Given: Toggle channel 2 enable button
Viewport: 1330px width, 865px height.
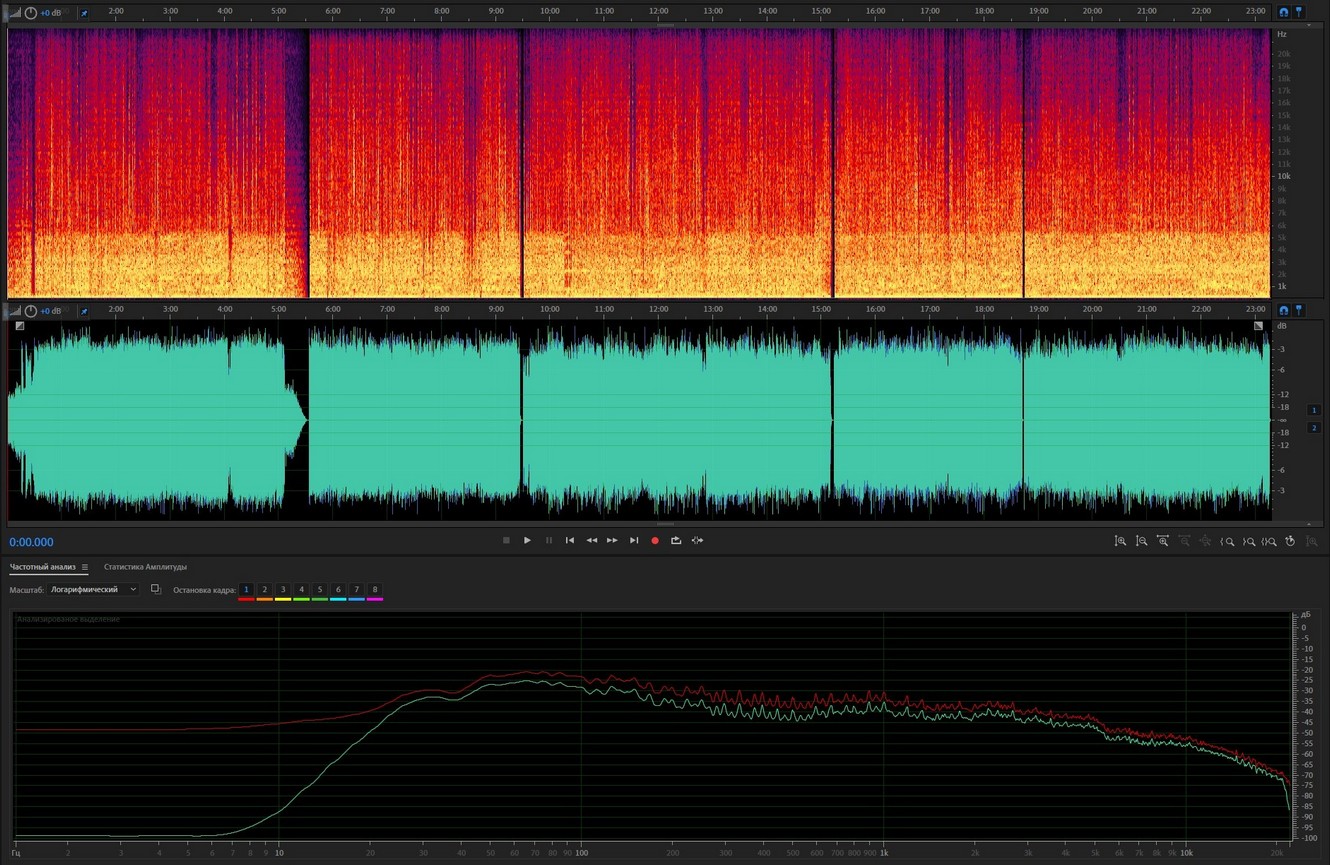Looking at the screenshot, I should pos(1314,428).
